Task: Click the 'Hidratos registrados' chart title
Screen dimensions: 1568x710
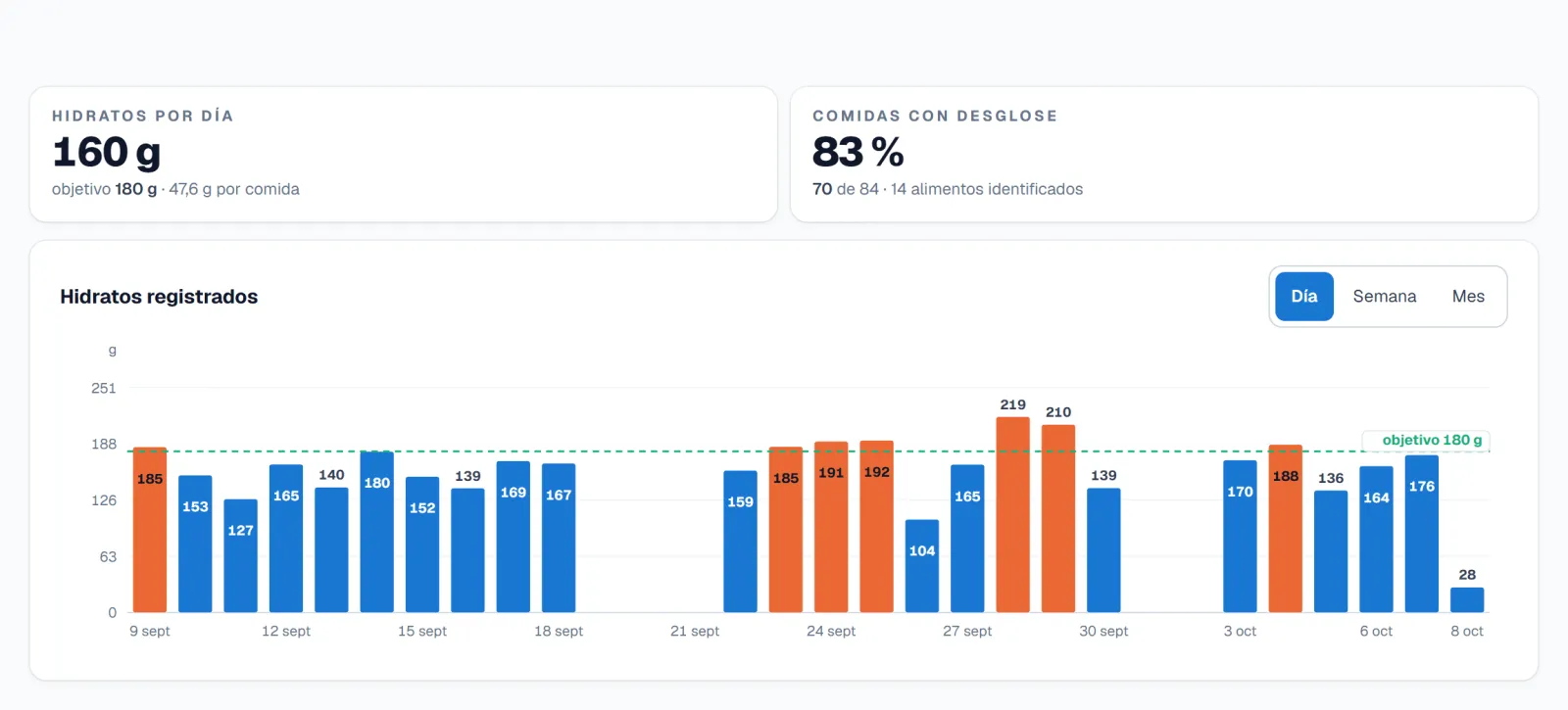Action: 159,297
